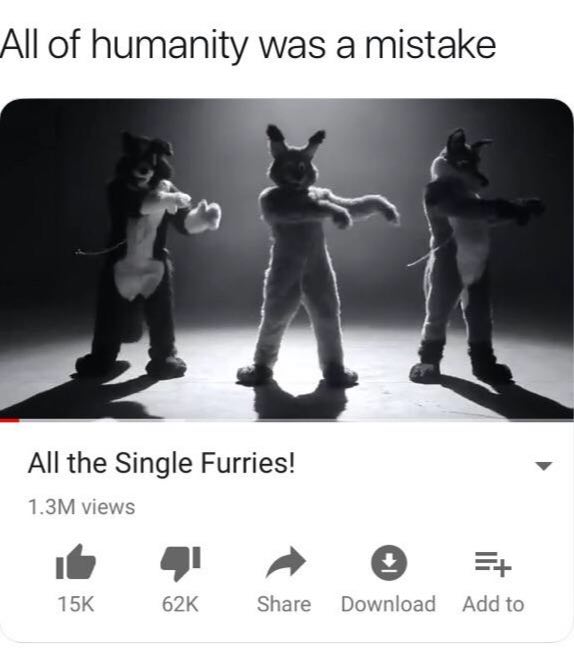Viewport: 574px width, 654px height.
Task: Click the Download circle icon
Action: [x=389, y=562]
